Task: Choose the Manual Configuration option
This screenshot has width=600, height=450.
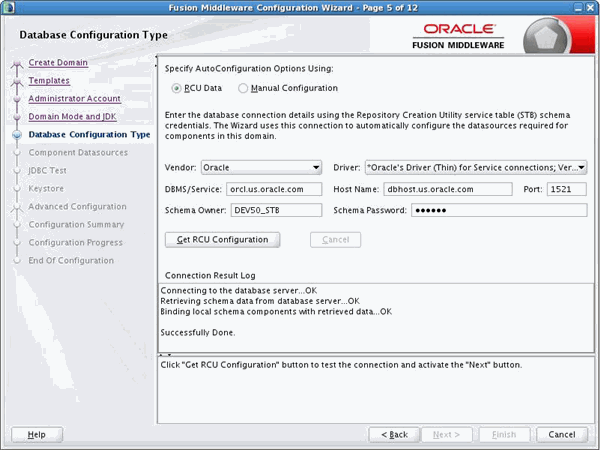Action: click(x=243, y=88)
